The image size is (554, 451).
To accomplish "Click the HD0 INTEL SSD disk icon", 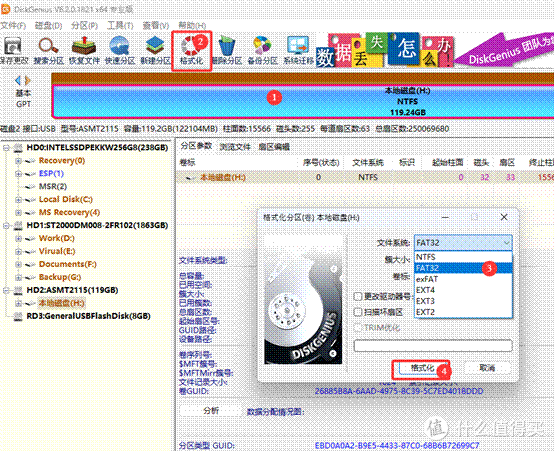I will pos(18,148).
